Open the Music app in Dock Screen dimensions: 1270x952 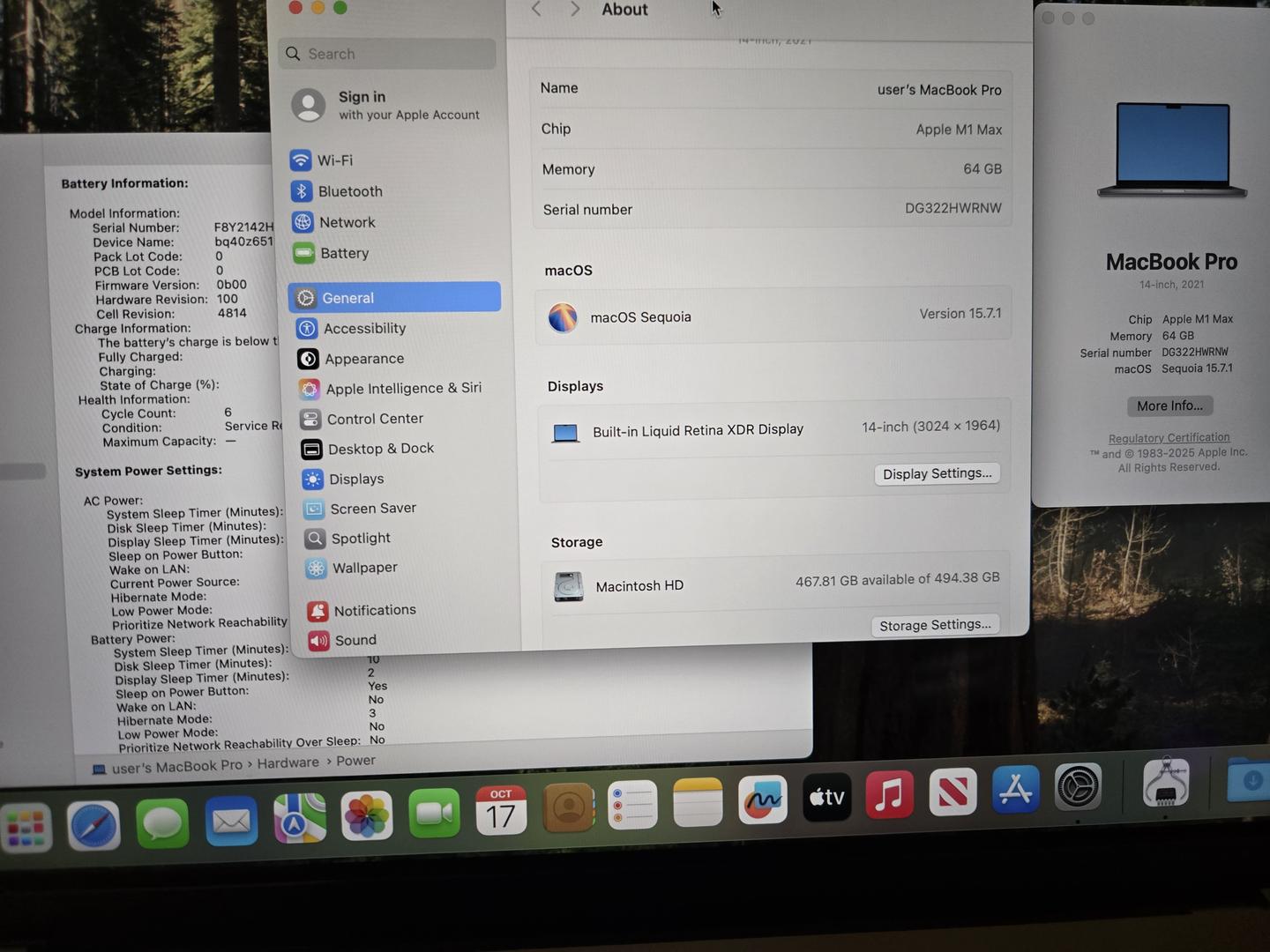(x=889, y=794)
